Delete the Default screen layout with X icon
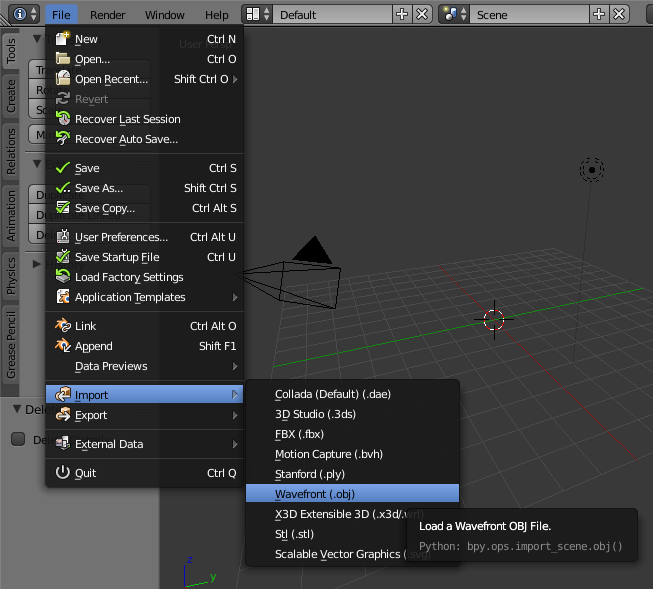The image size is (653, 589). [422, 15]
